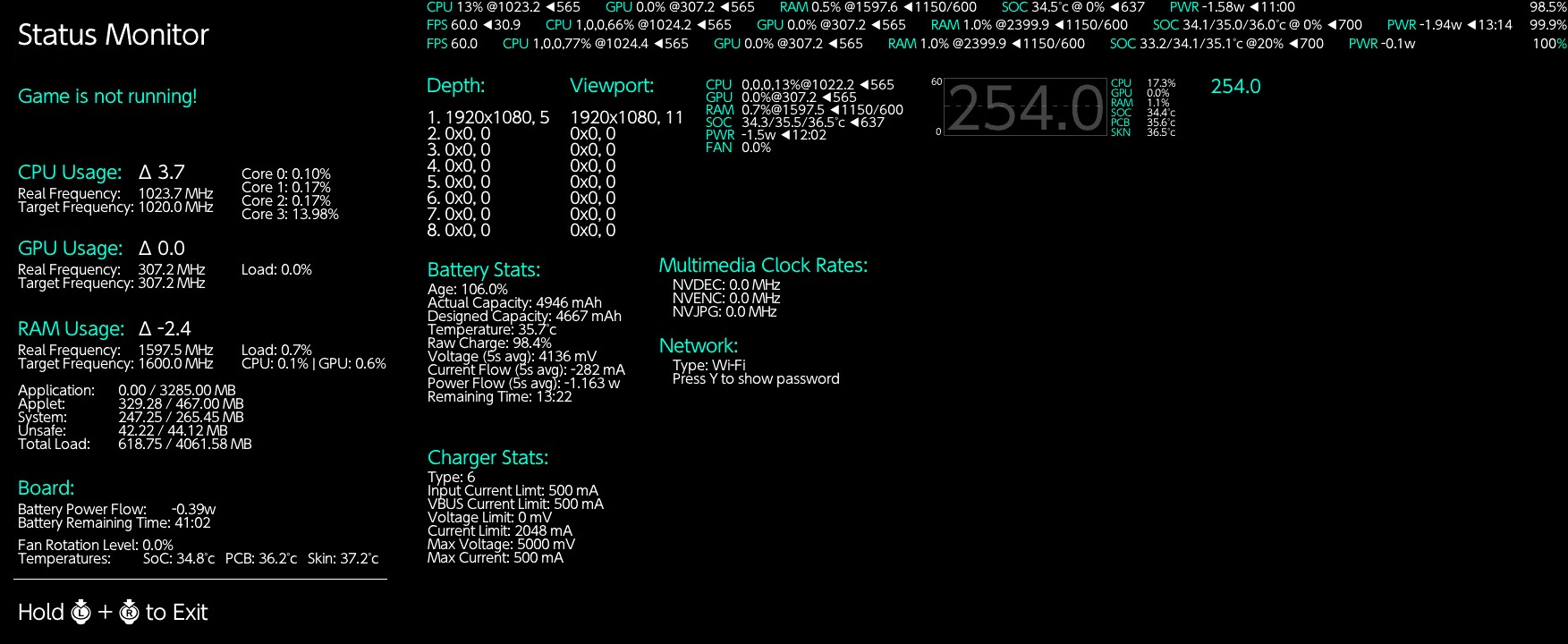Select 'Max Voltage: 5000 mV' line
The image size is (1568, 644).
point(501,544)
